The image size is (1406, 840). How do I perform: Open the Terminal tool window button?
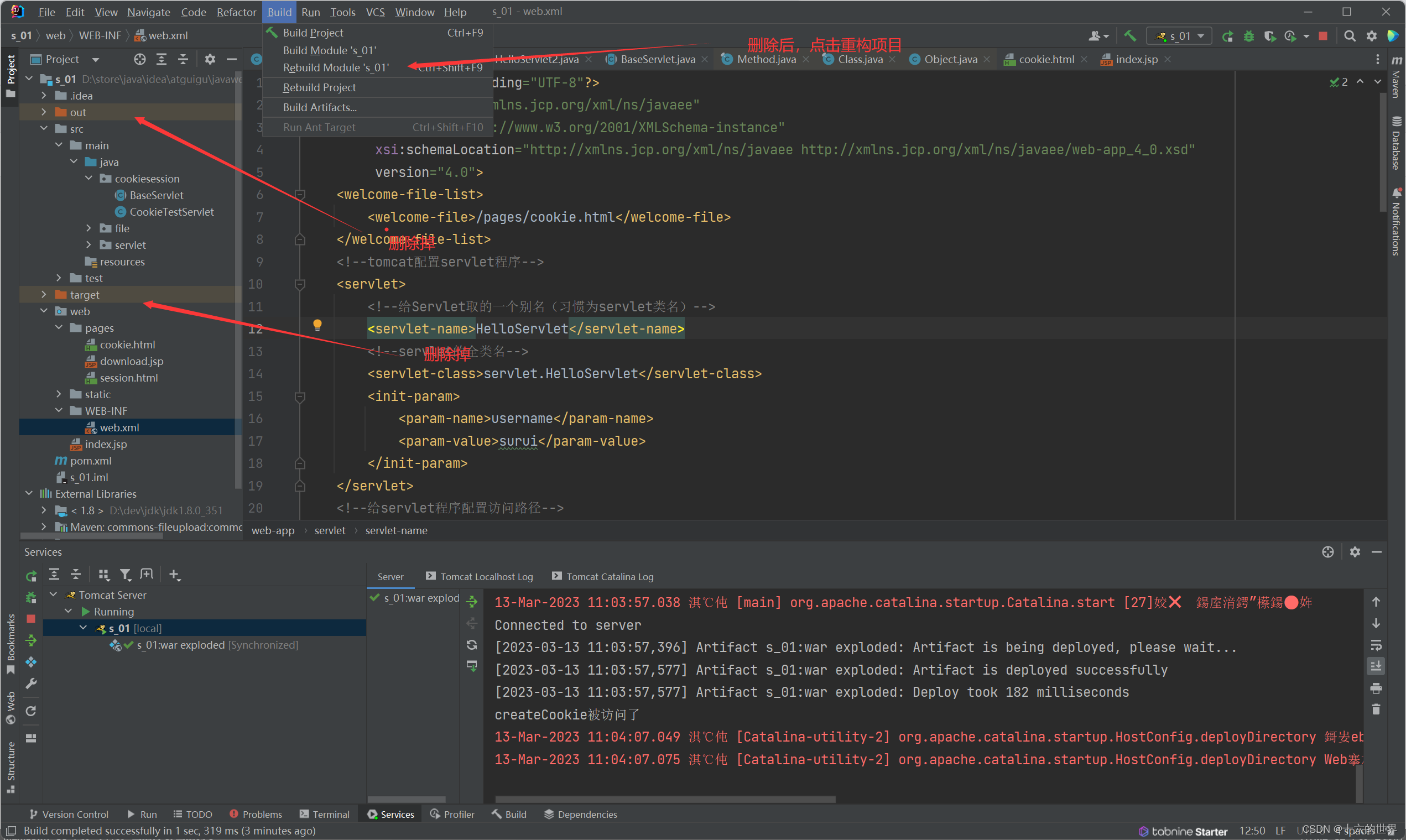click(x=324, y=815)
